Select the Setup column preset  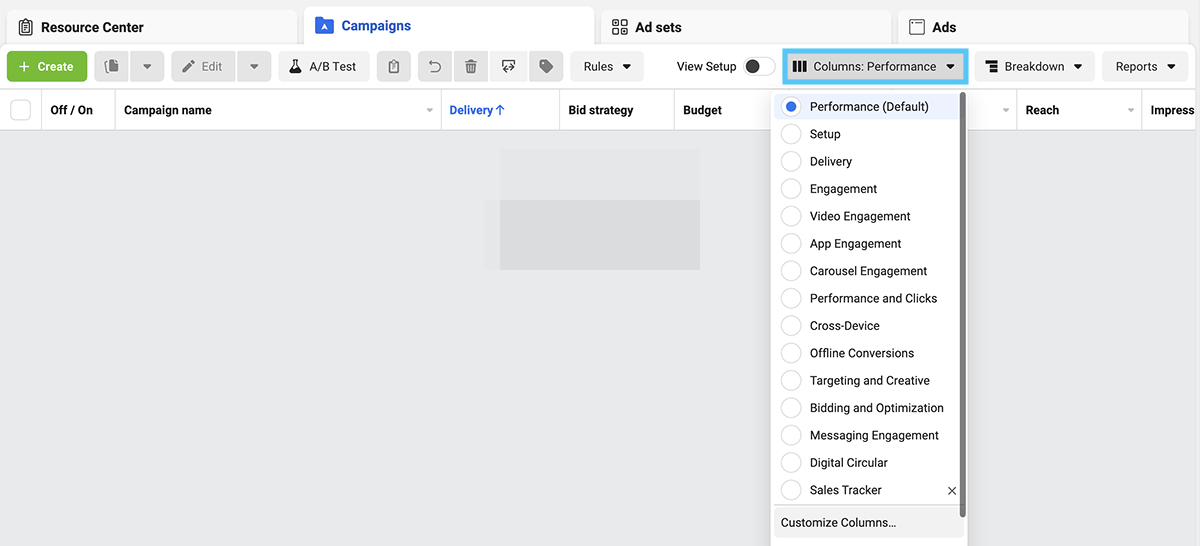pyautogui.click(x=867, y=134)
